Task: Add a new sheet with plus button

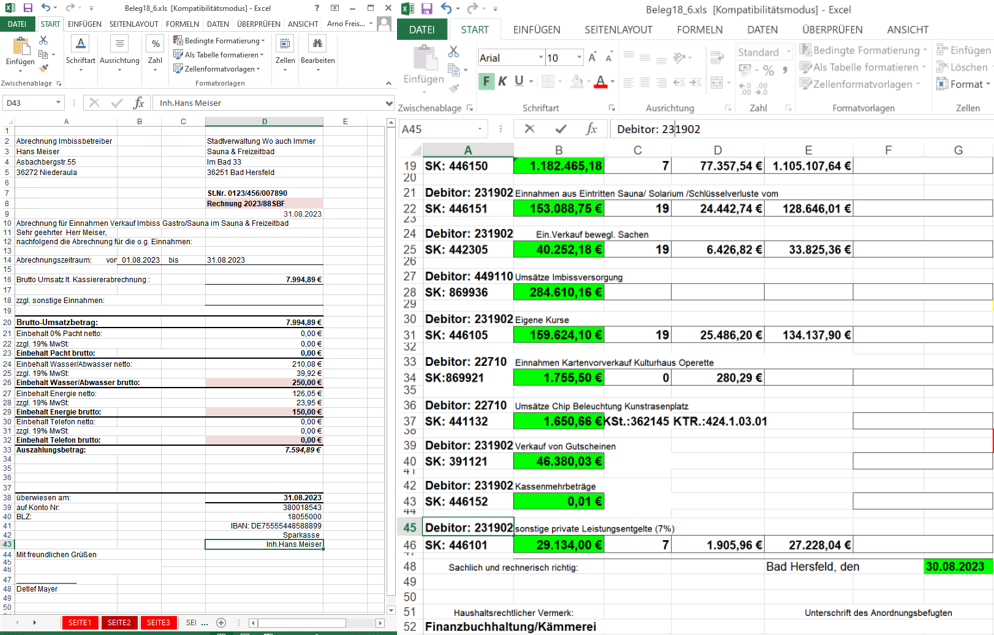Action: pos(221,623)
